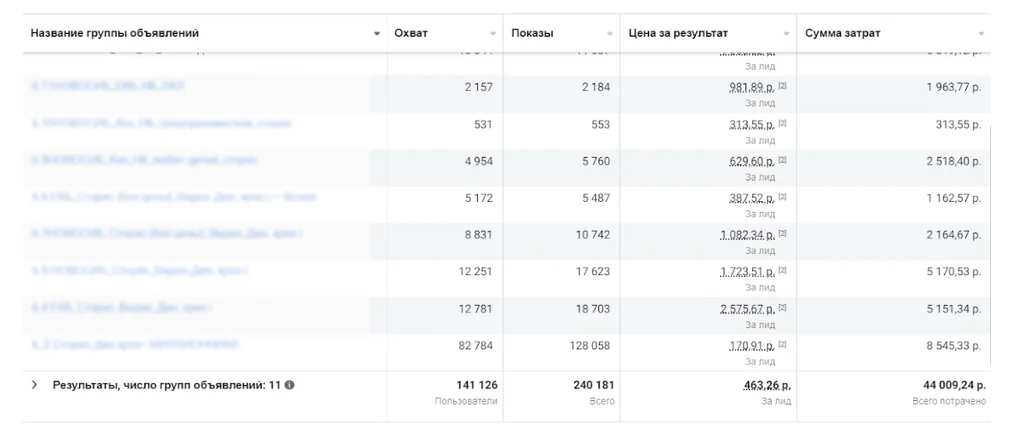Viewport: 1024px width, 436px height.
Task: Sort by the Показы column header
Action: pyautogui.click(x=532, y=33)
